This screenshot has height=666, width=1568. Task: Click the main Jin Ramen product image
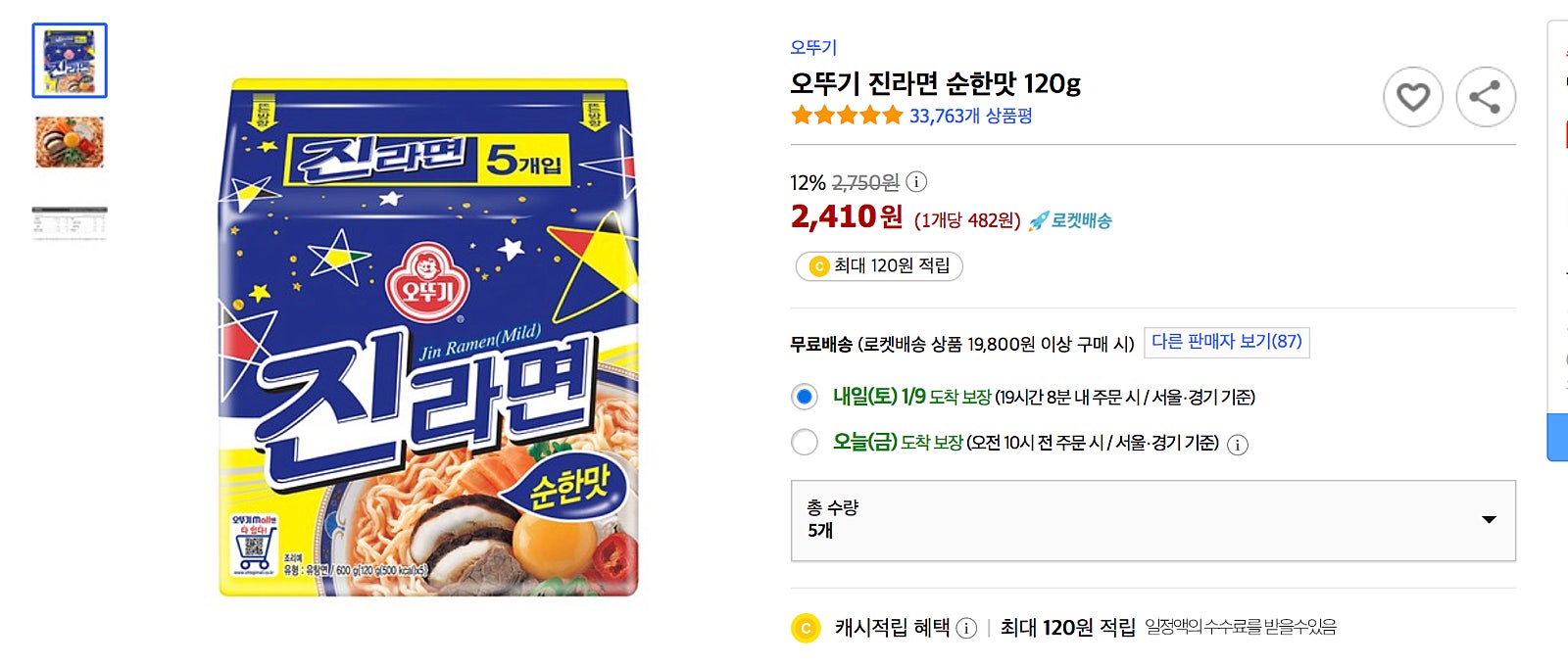click(428, 337)
